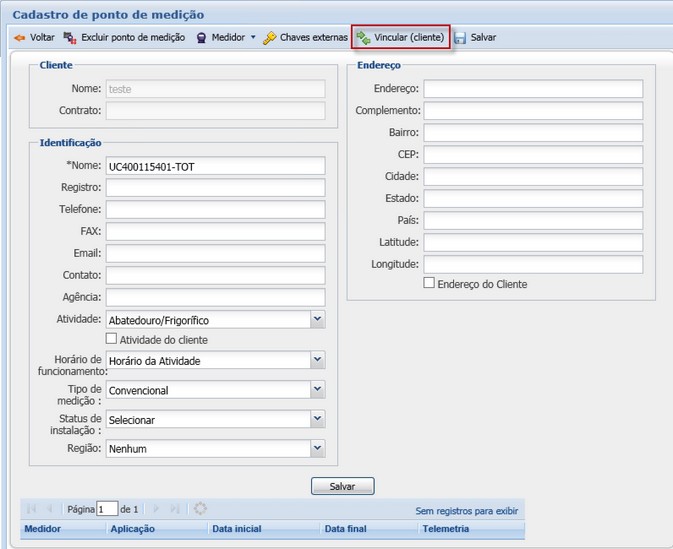Click Vincular (cliente) toolbar button

coord(400,38)
